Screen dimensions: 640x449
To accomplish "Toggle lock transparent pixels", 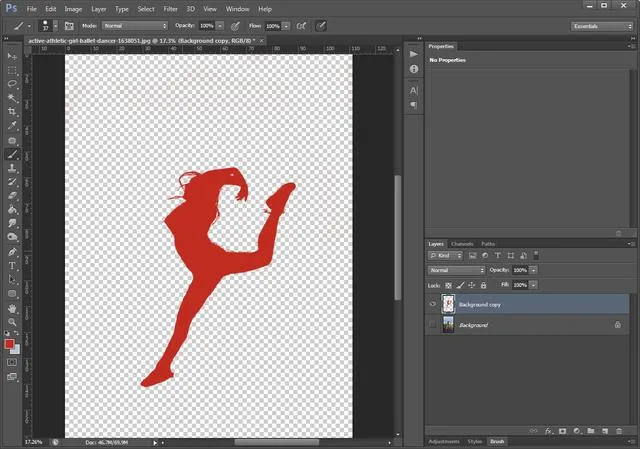I will [x=448, y=285].
